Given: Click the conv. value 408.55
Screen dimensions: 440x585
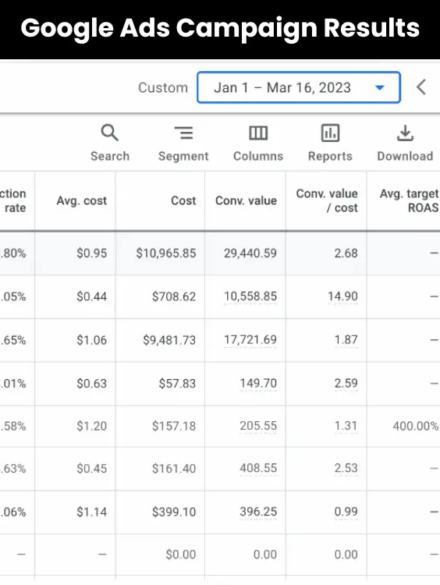Looking at the screenshot, I should 259,468.
